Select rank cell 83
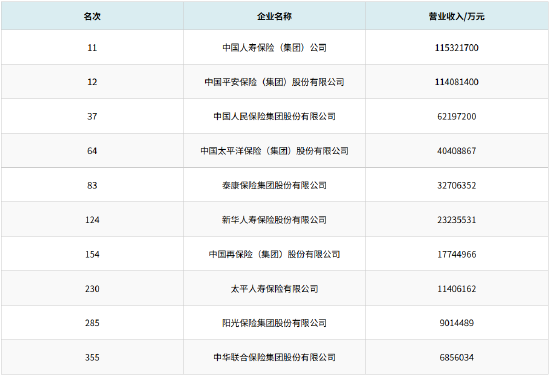The width and height of the screenshot is (550, 376). click(92, 185)
